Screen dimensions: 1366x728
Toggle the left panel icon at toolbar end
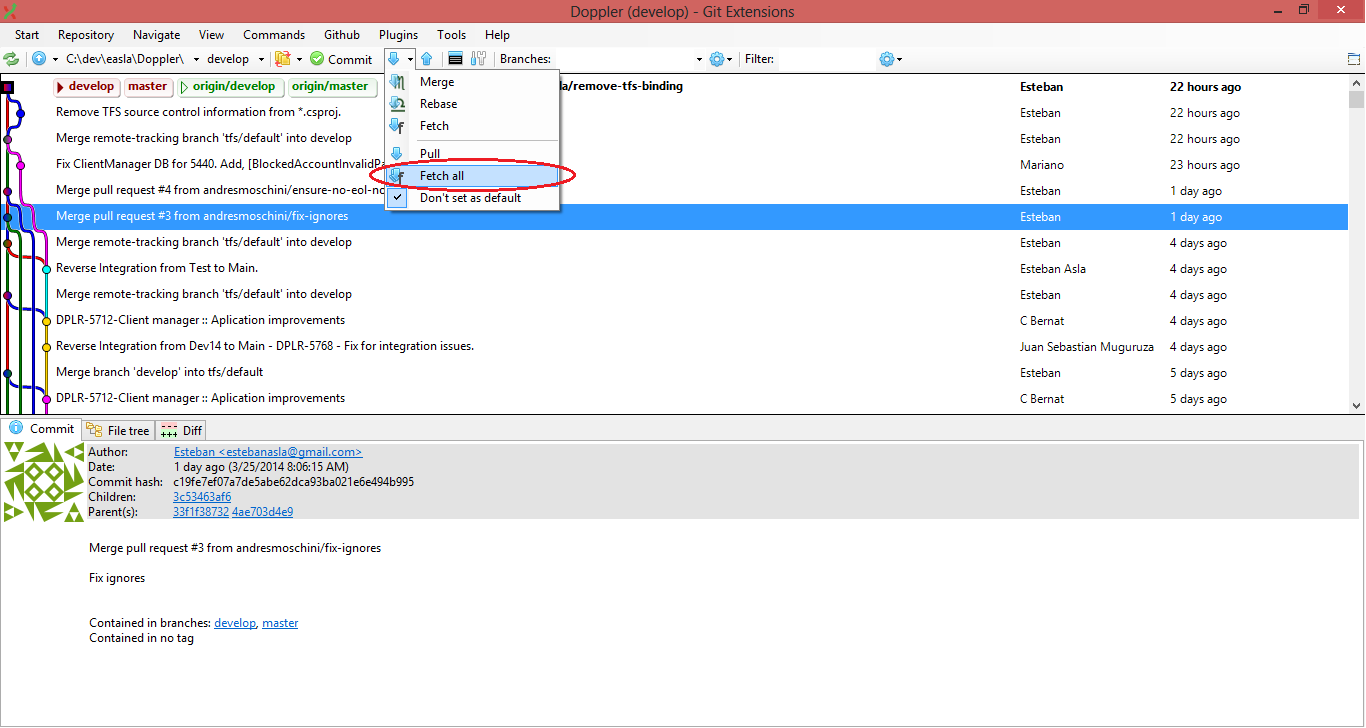pos(1354,59)
